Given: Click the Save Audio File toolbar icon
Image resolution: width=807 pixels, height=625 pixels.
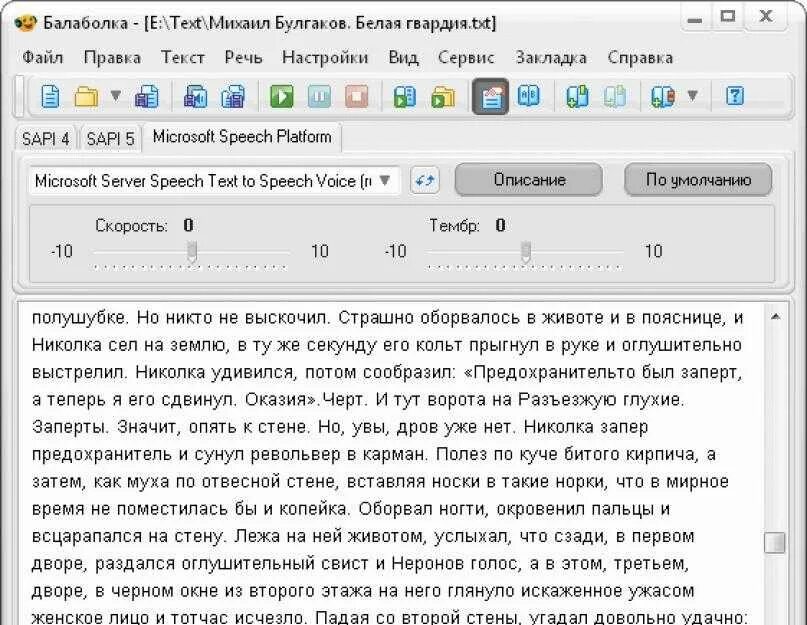Looking at the screenshot, I should coord(195,96).
